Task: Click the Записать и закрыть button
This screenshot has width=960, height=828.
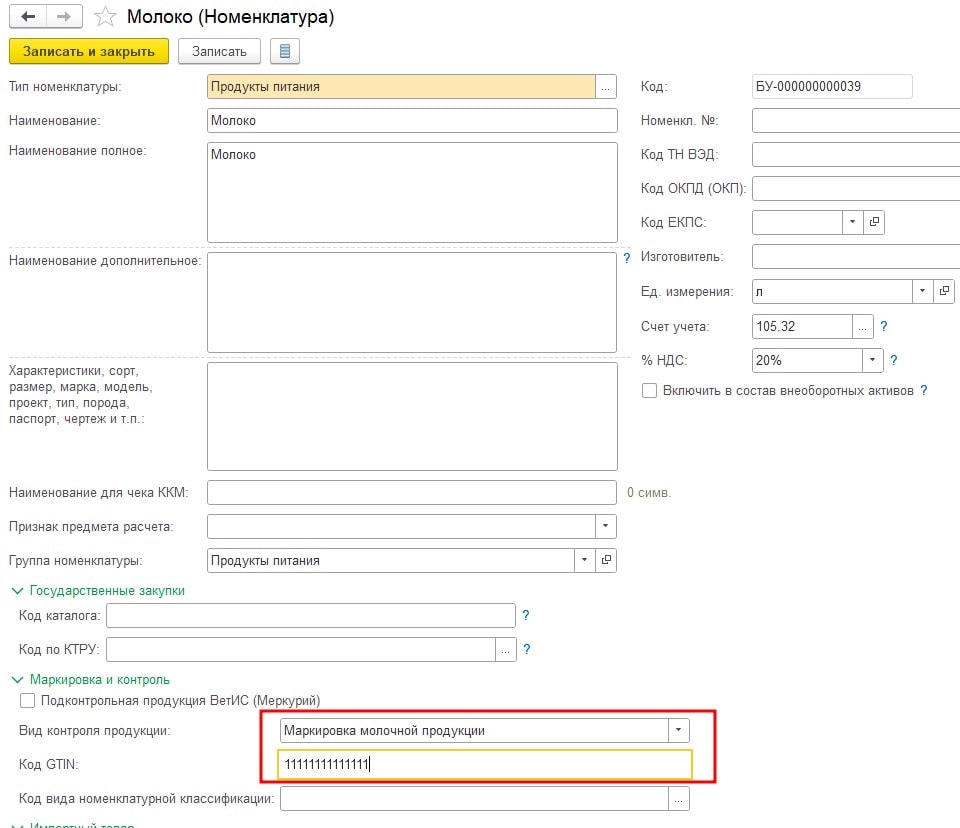Action: pyautogui.click(x=89, y=51)
